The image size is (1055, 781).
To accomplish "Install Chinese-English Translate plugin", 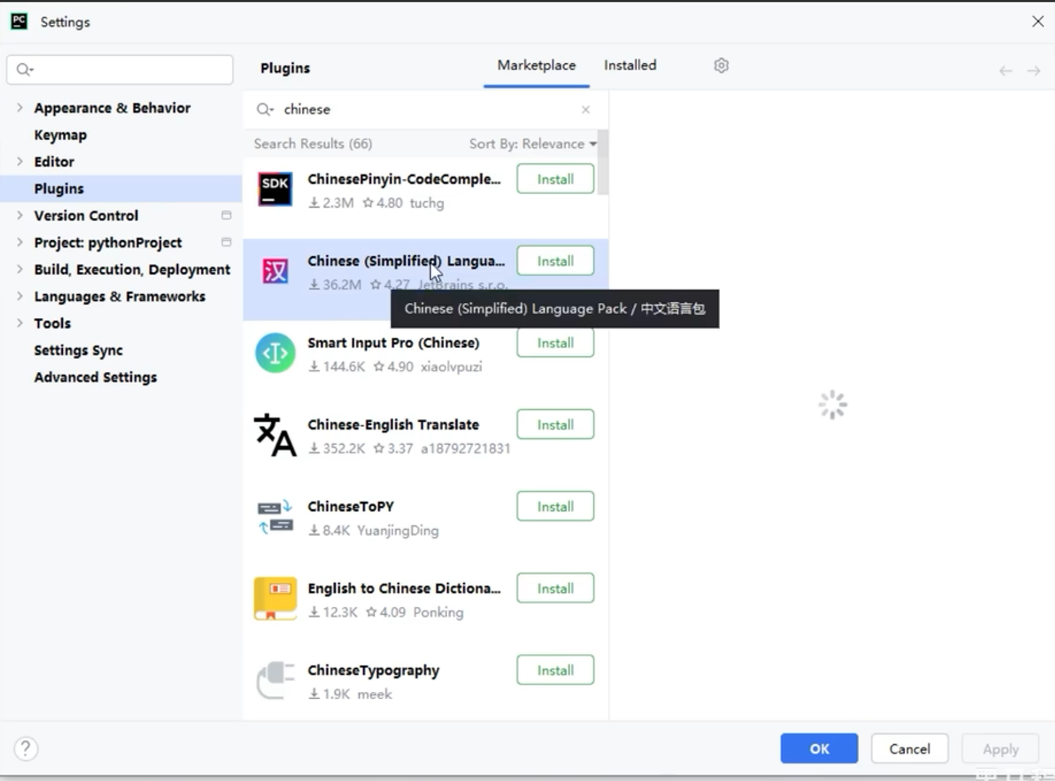I will pyautogui.click(x=555, y=424).
